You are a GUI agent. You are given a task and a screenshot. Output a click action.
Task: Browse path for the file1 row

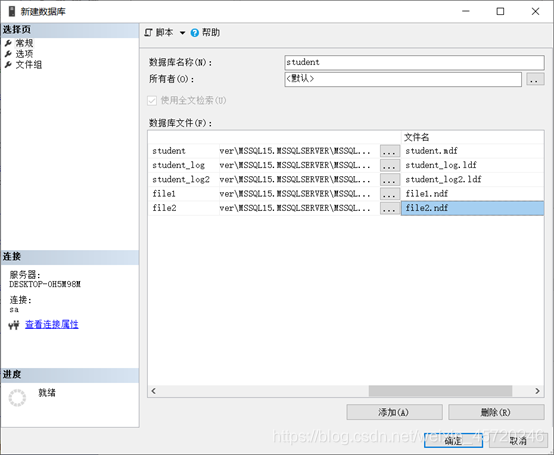390,194
